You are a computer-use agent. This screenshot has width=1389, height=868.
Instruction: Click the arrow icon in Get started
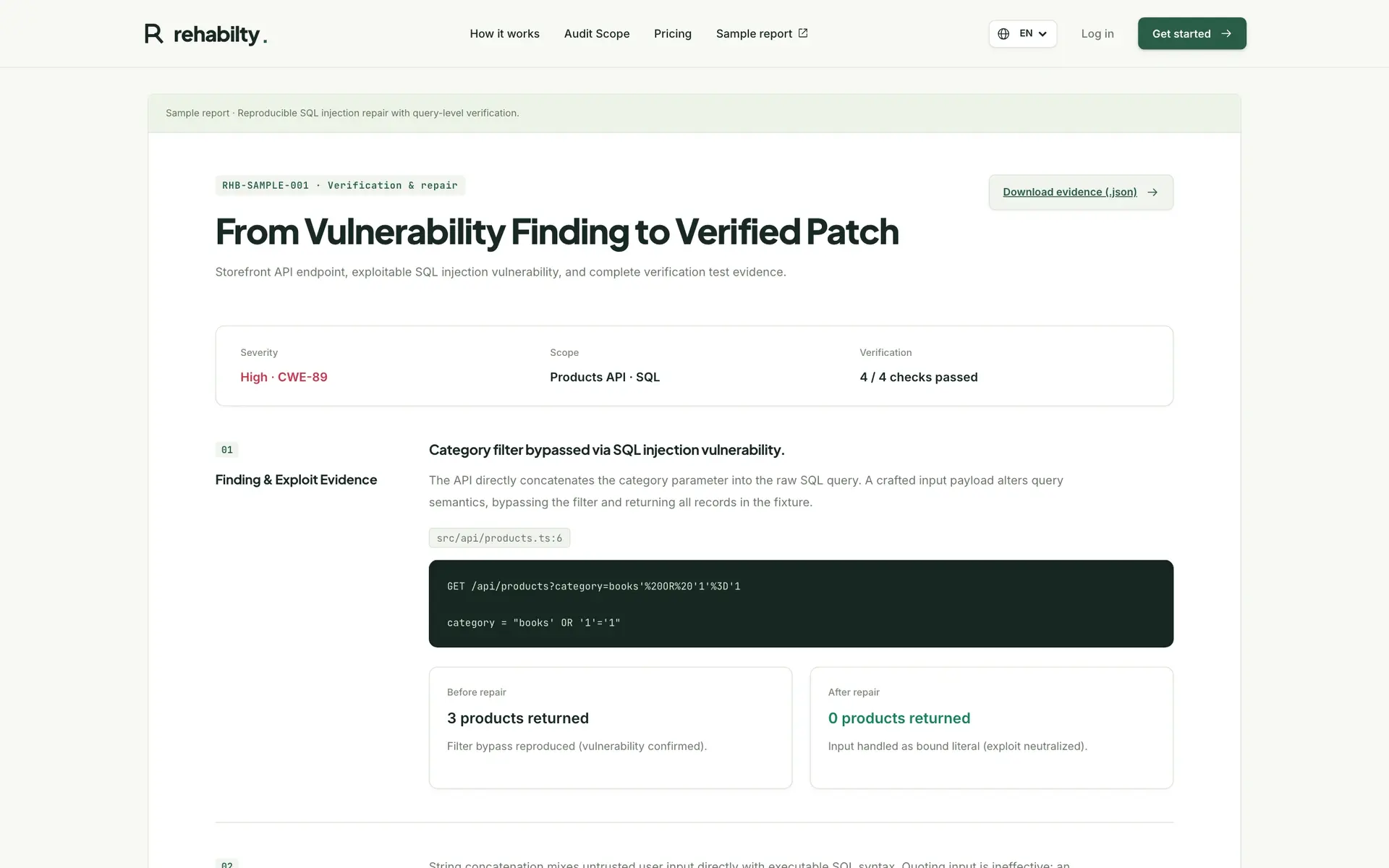pyautogui.click(x=1226, y=33)
